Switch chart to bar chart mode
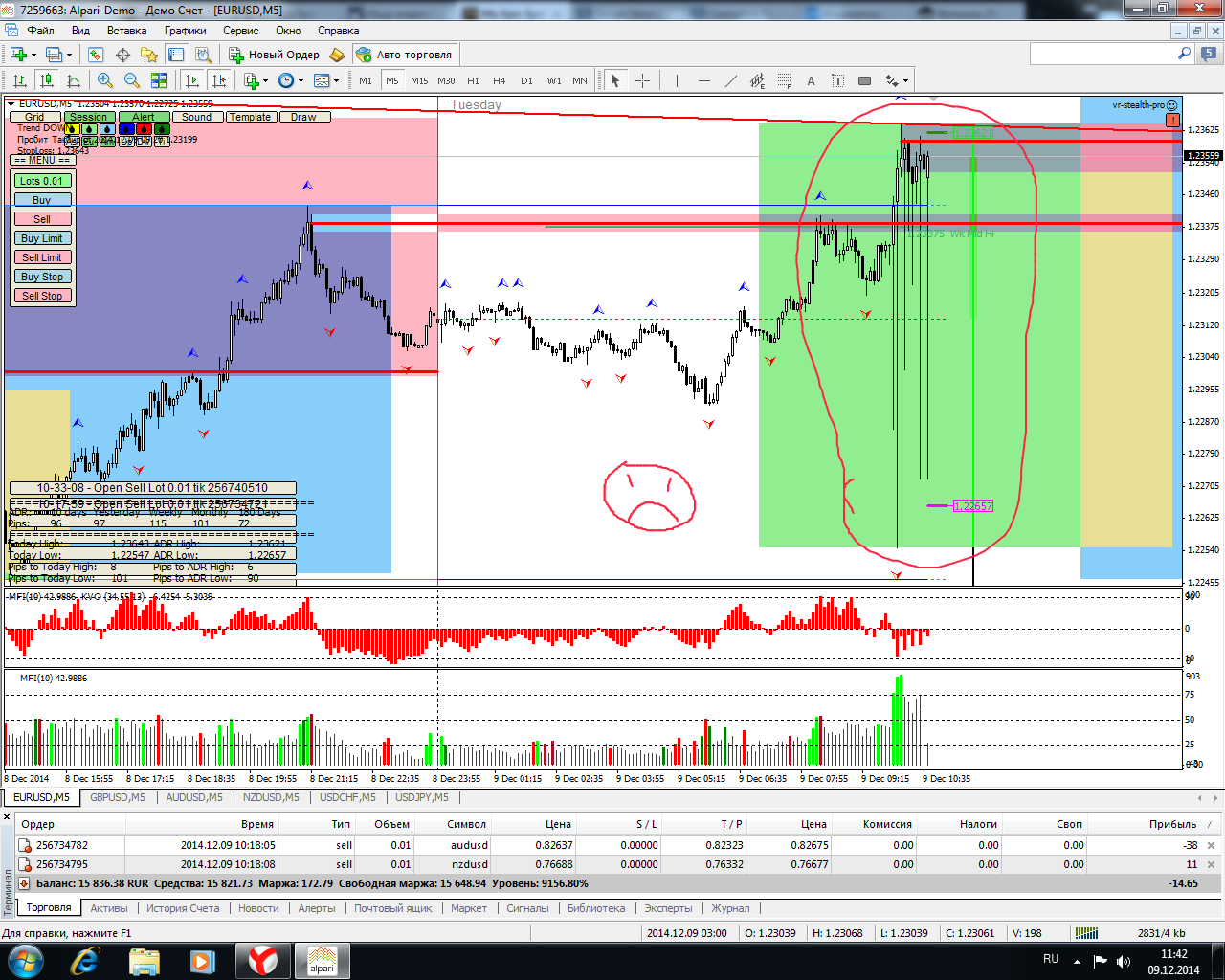The height and width of the screenshot is (980, 1225). (x=19, y=80)
